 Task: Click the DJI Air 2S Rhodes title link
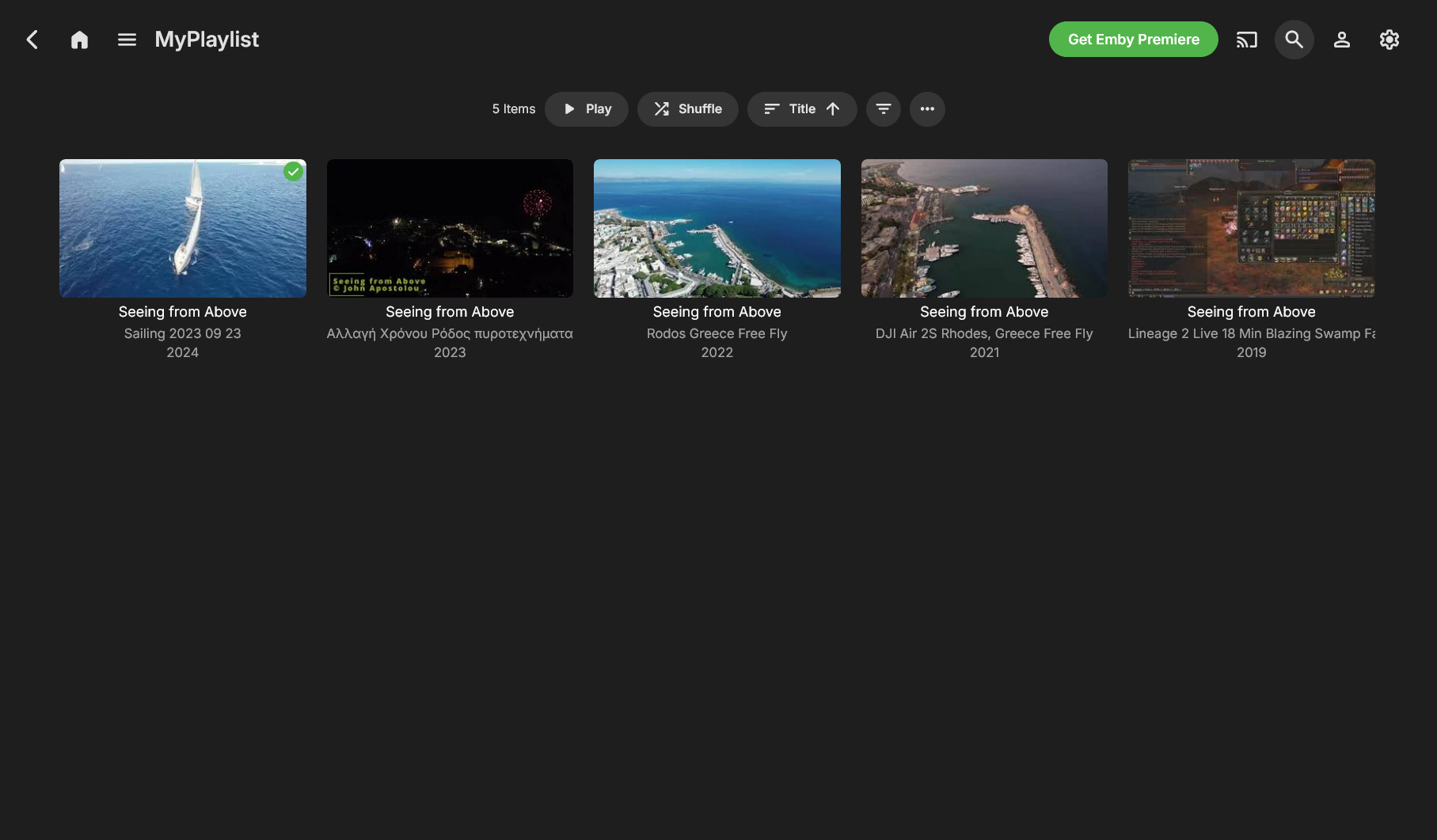pyautogui.click(x=983, y=333)
